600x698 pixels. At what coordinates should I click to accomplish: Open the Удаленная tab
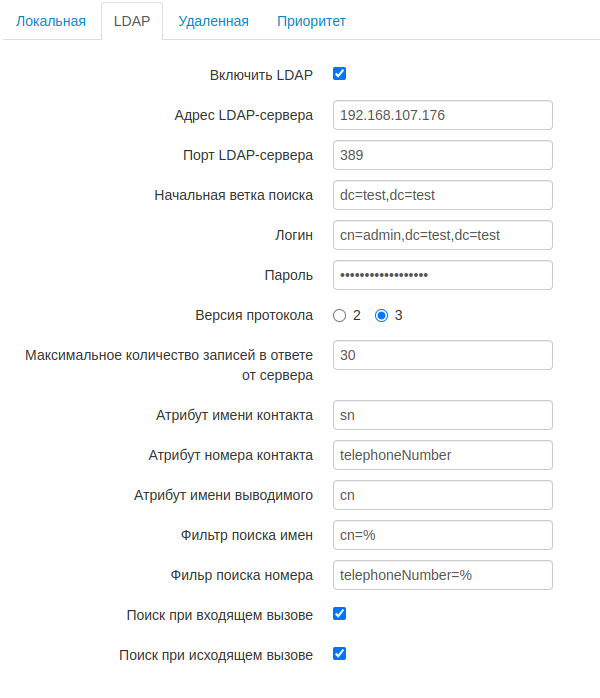coord(213,21)
